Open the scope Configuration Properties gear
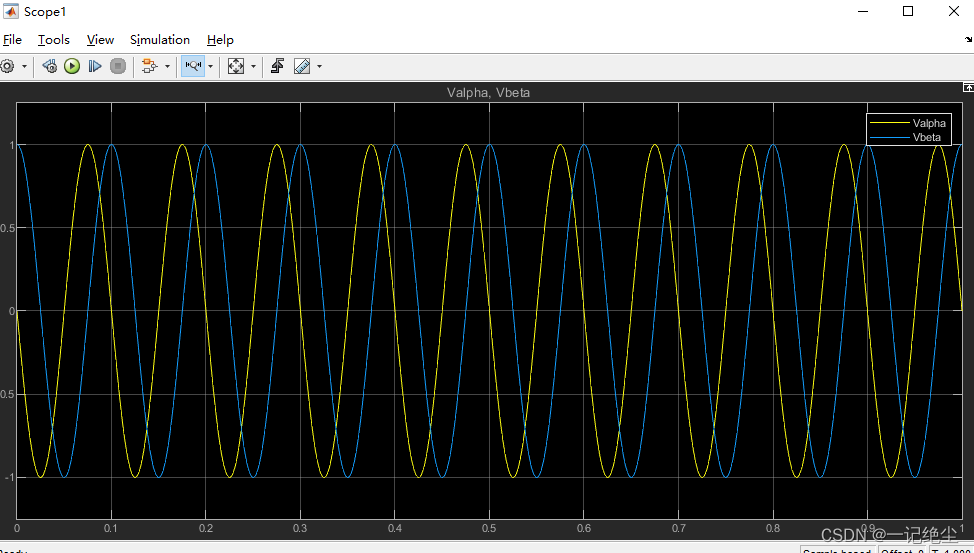 click(x=7, y=66)
